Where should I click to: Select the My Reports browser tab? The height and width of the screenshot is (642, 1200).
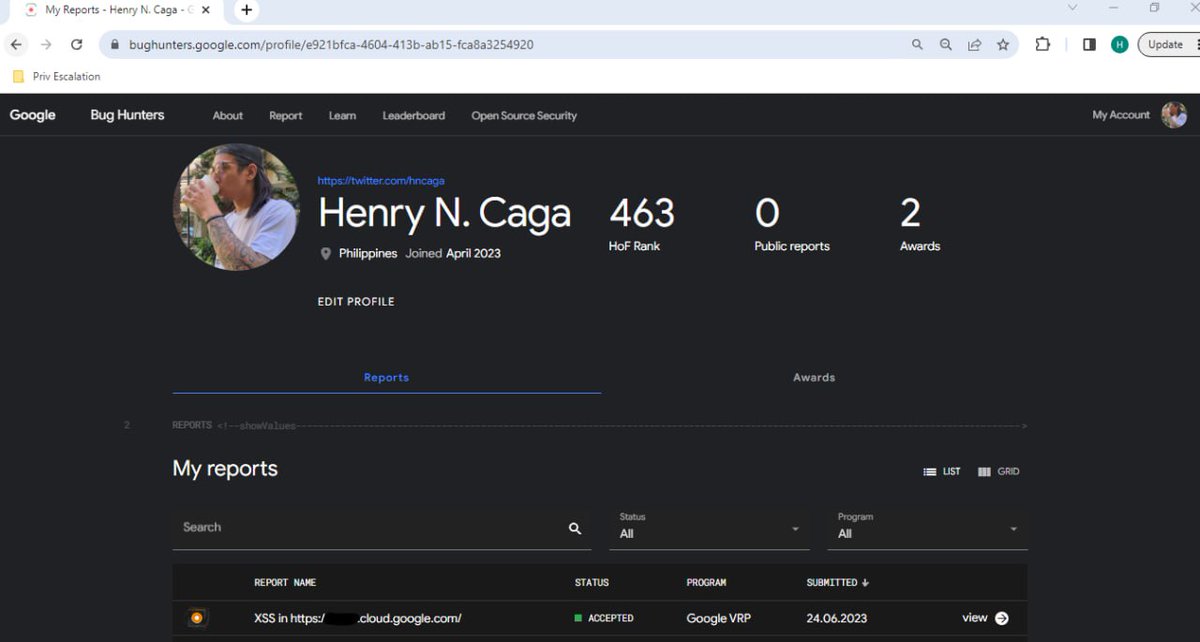click(x=118, y=10)
